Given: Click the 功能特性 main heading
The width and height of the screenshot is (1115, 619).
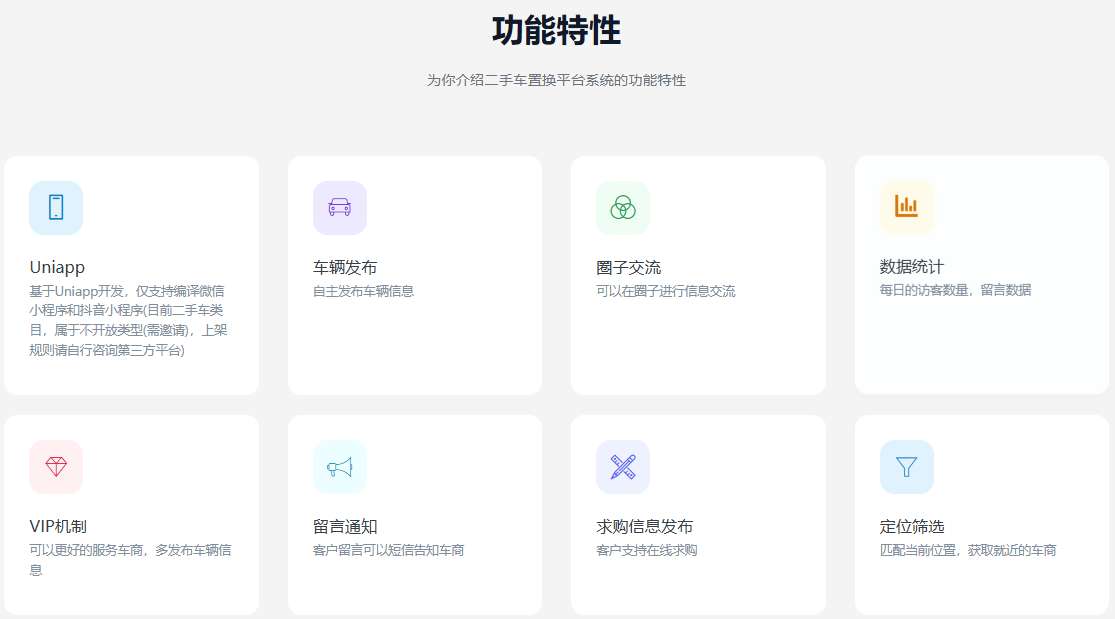Looking at the screenshot, I should (556, 31).
